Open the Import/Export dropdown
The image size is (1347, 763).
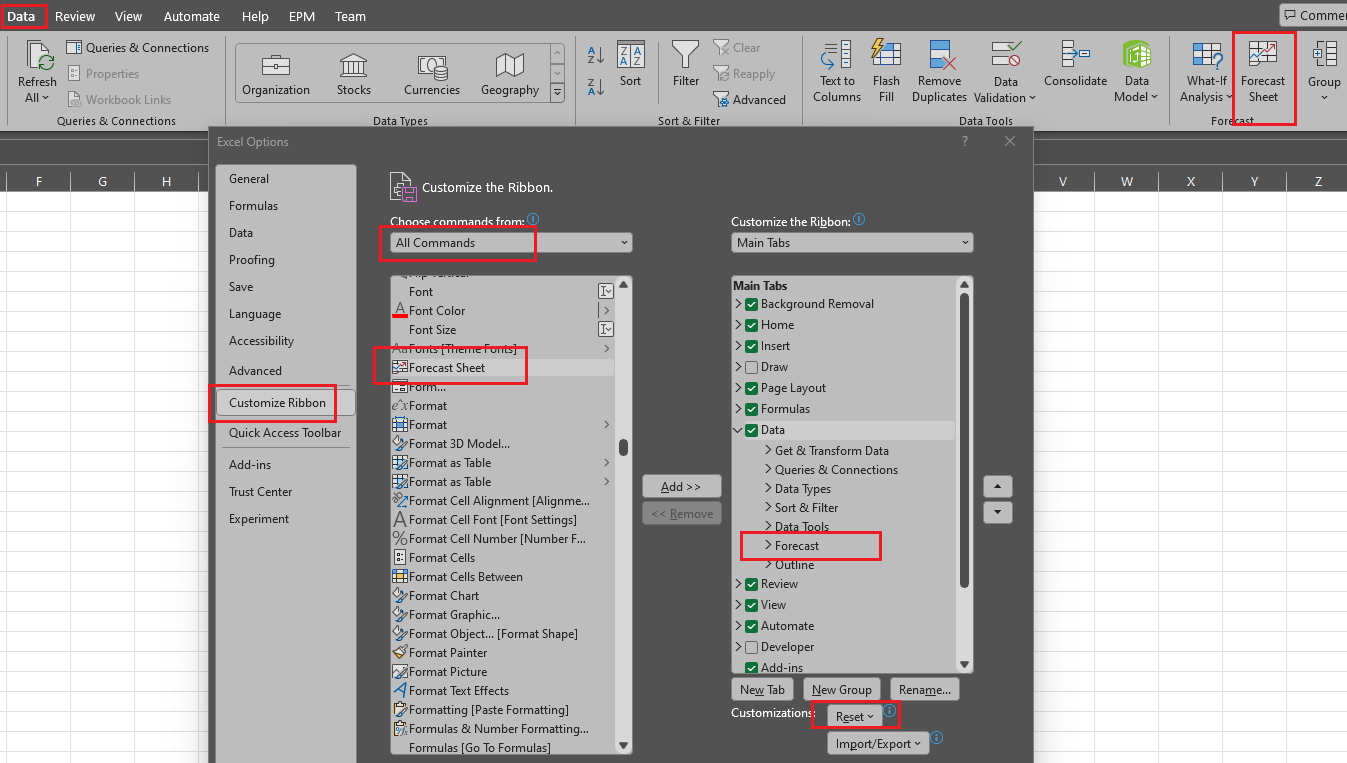pyautogui.click(x=878, y=743)
